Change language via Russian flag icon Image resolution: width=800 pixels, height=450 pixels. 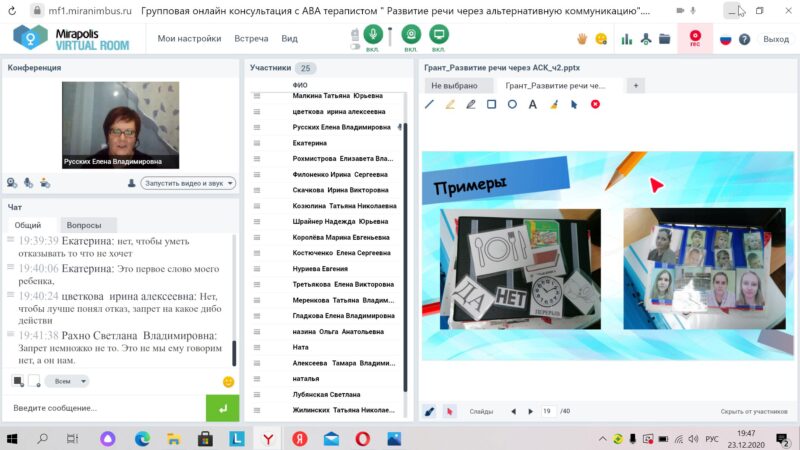click(726, 39)
